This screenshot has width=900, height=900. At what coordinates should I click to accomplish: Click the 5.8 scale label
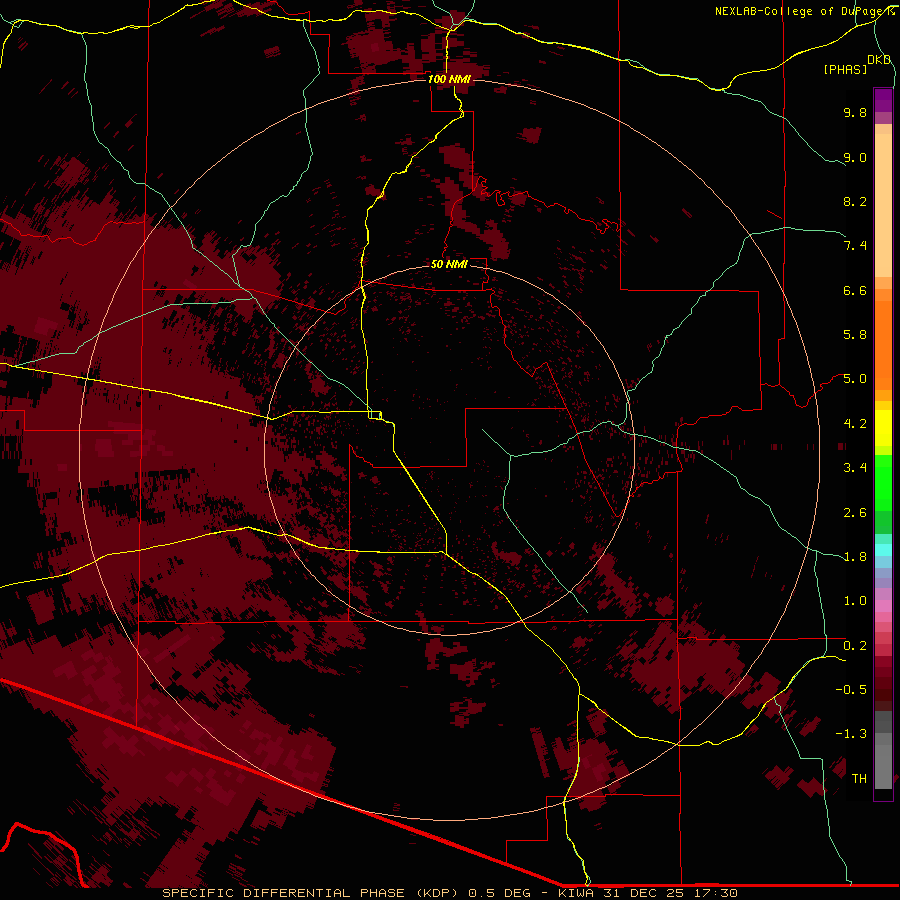855,335
